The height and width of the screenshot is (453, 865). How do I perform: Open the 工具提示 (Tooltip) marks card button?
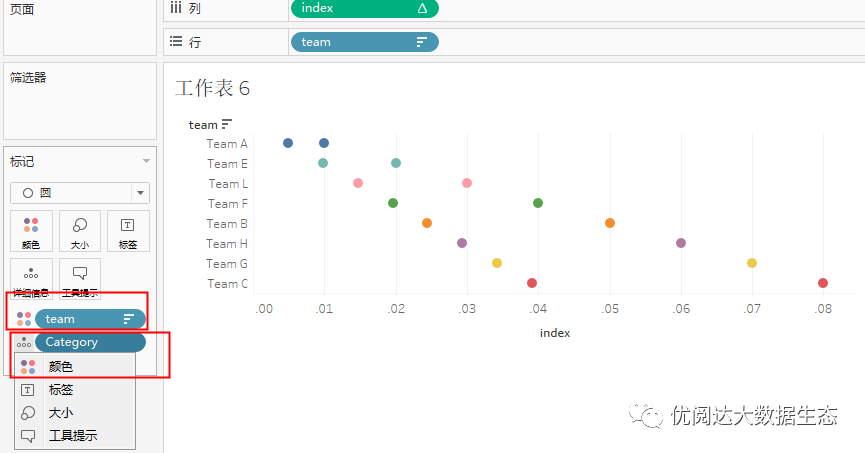point(80,279)
